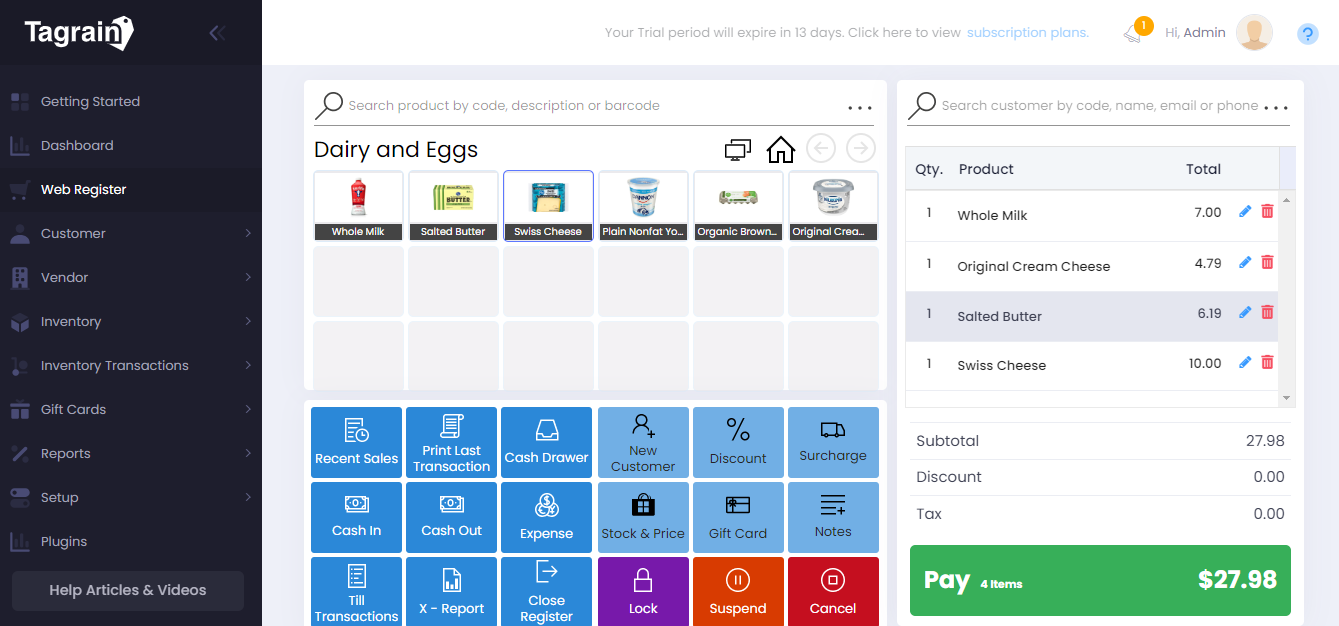The width and height of the screenshot is (1339, 626).
Task: Click the home icon in product panel
Action: (780, 149)
